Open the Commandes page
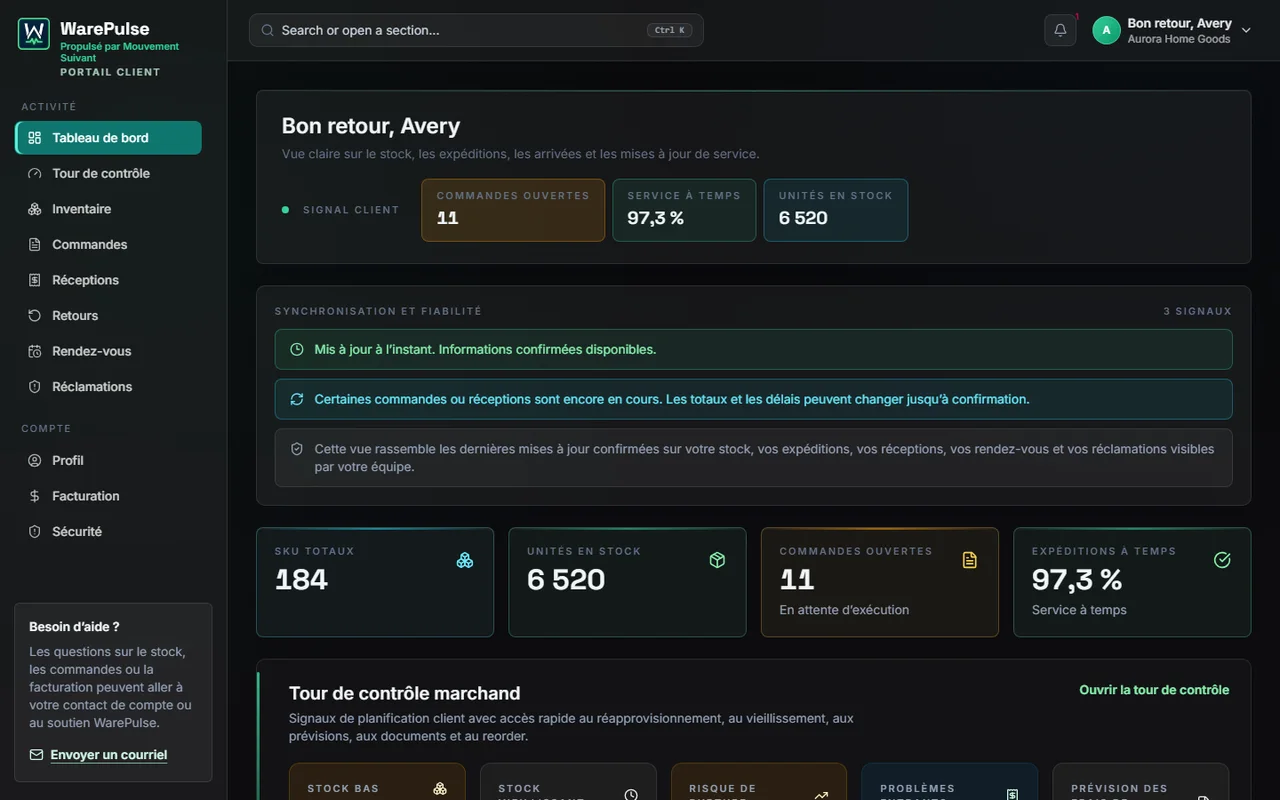This screenshot has height=800, width=1280. 108,244
